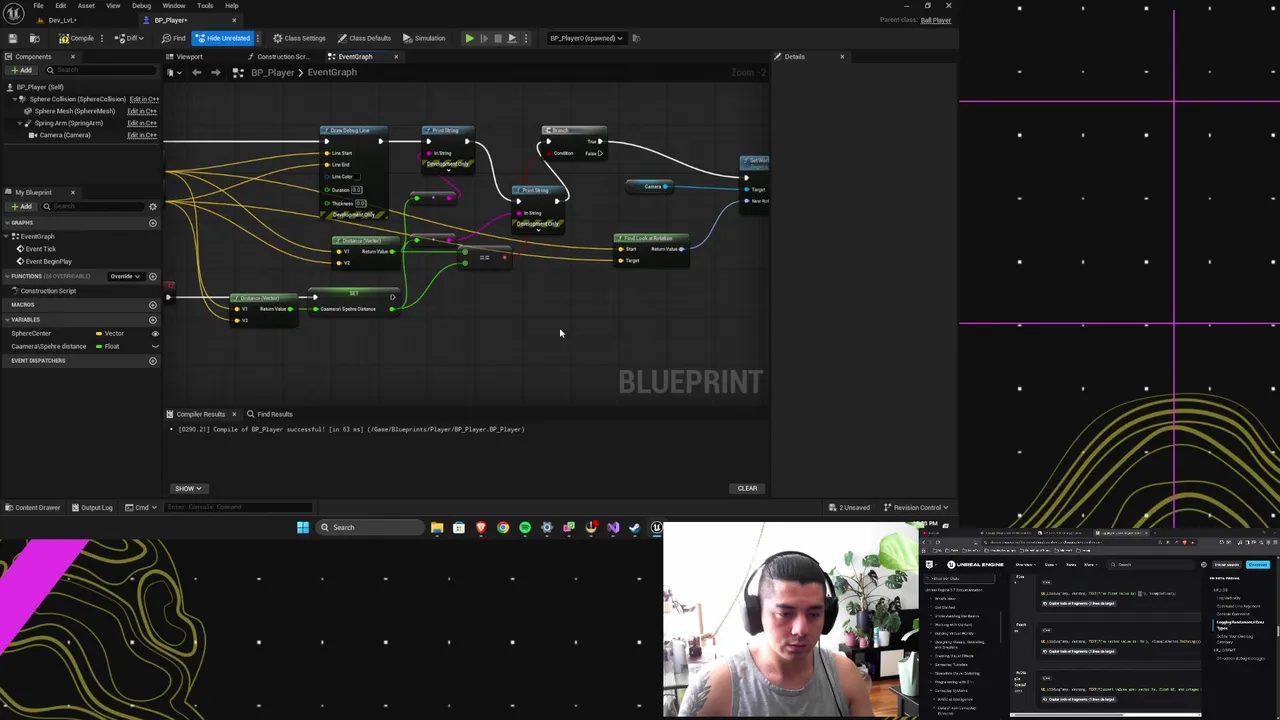Open Class Settings
The width and height of the screenshot is (1280, 720).
299,38
